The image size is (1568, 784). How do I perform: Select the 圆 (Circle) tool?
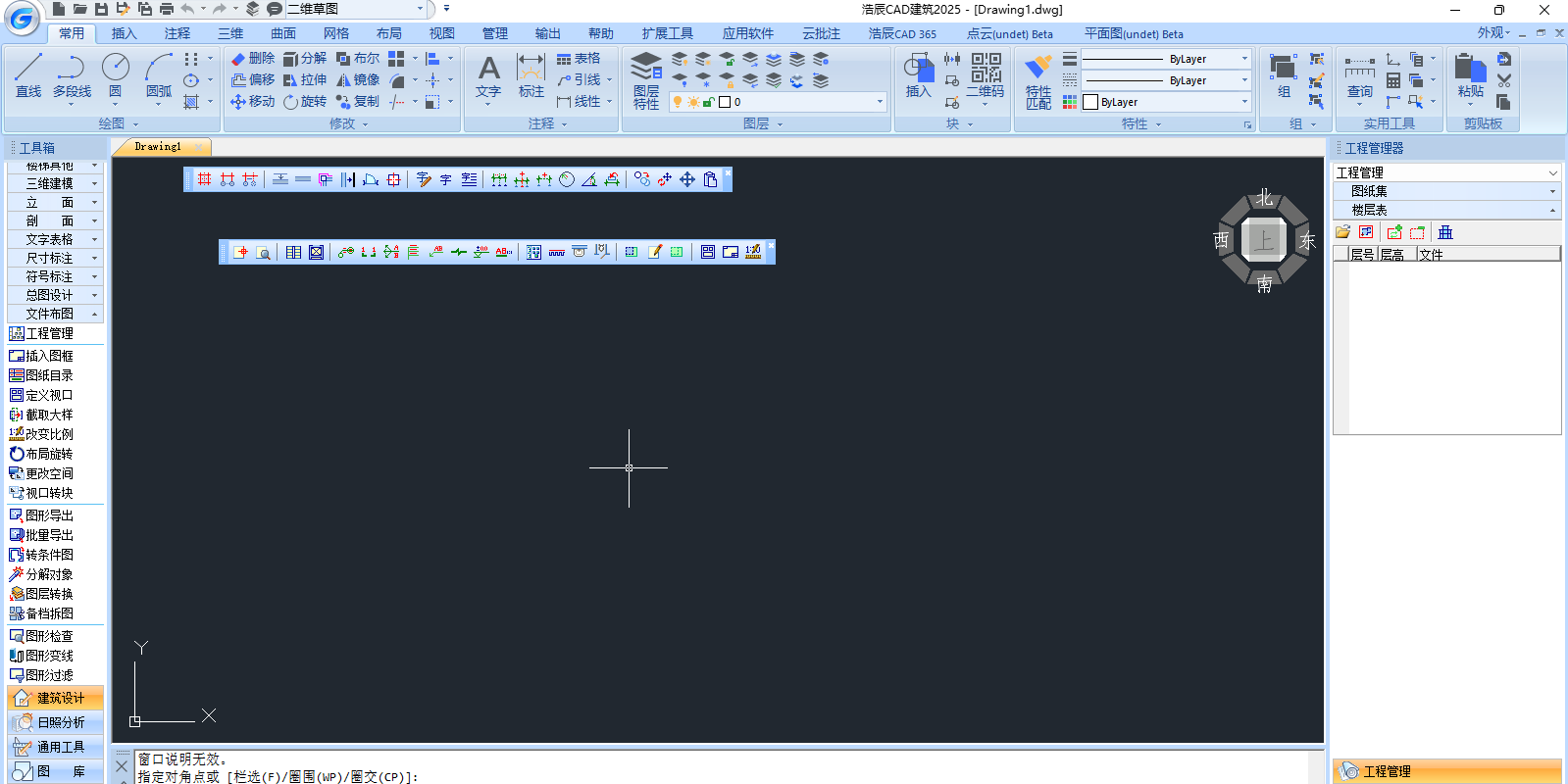click(x=115, y=75)
